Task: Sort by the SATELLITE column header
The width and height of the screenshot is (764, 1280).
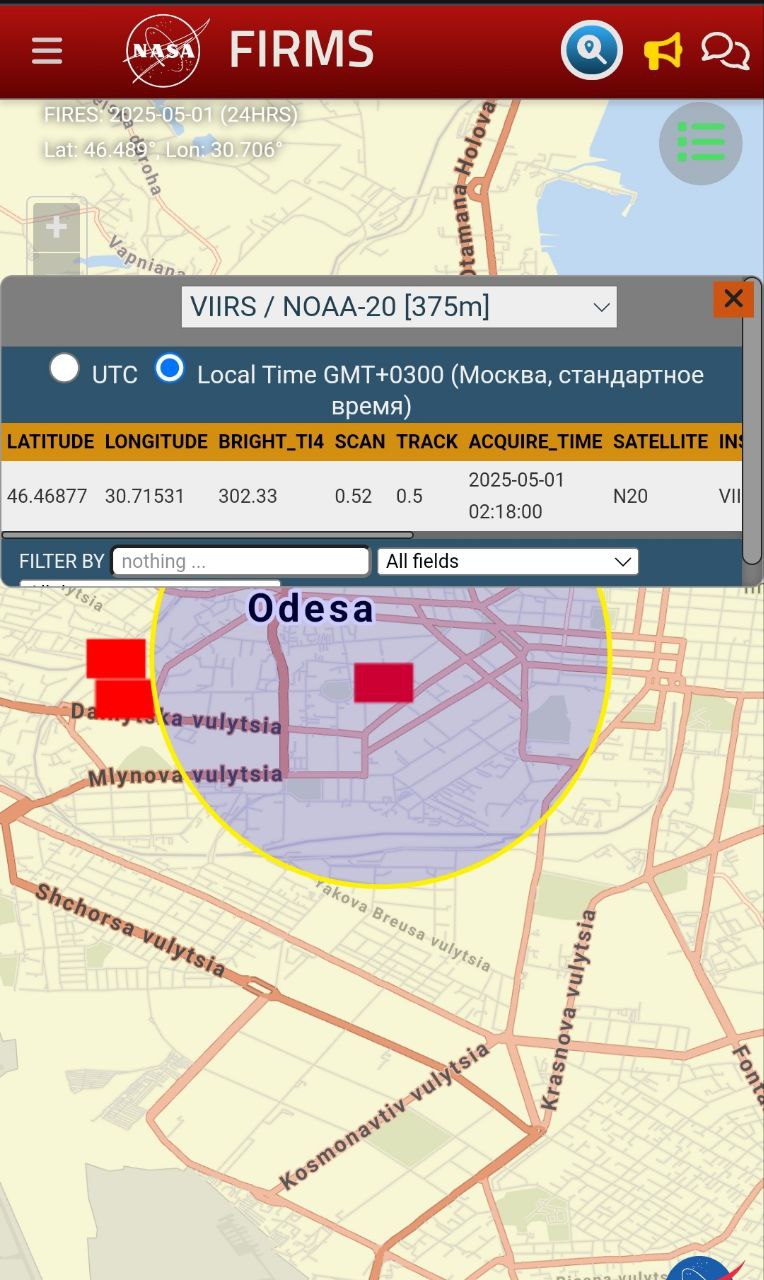Action: [660, 441]
